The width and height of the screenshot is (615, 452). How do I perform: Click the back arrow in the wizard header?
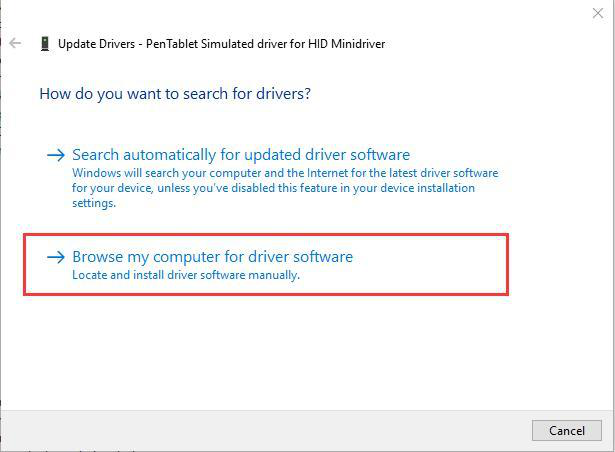tap(15, 44)
